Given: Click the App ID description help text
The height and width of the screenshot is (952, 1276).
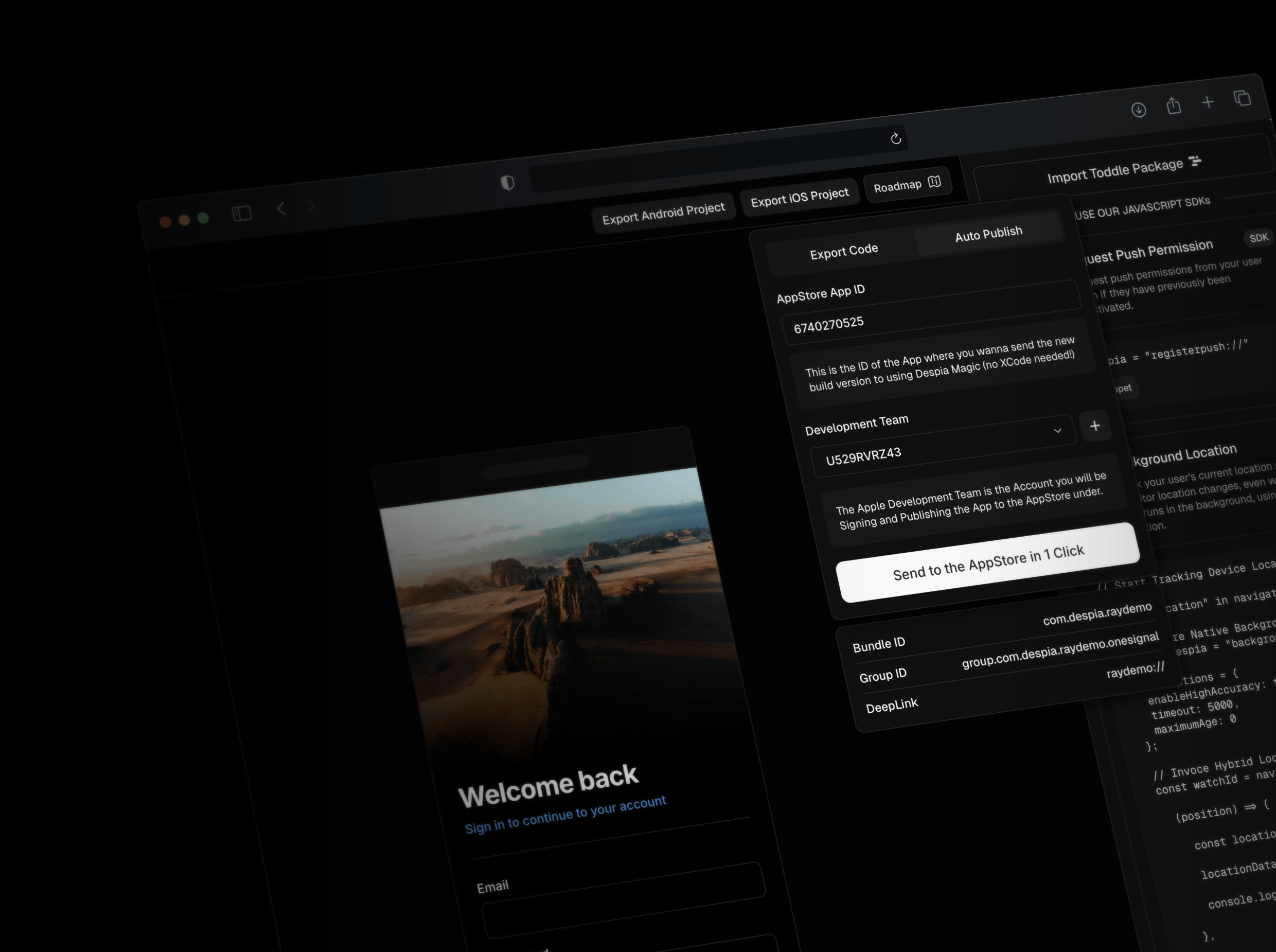Looking at the screenshot, I should click(x=941, y=365).
